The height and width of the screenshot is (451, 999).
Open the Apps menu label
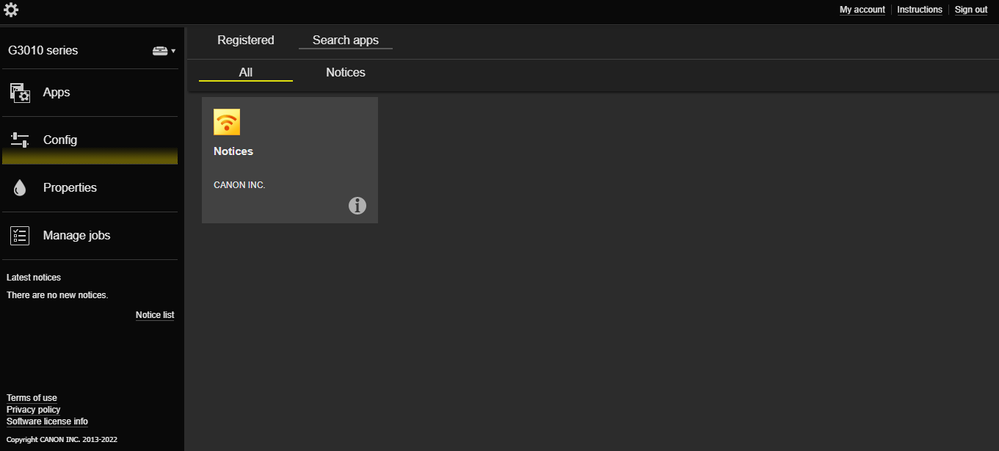coord(57,92)
